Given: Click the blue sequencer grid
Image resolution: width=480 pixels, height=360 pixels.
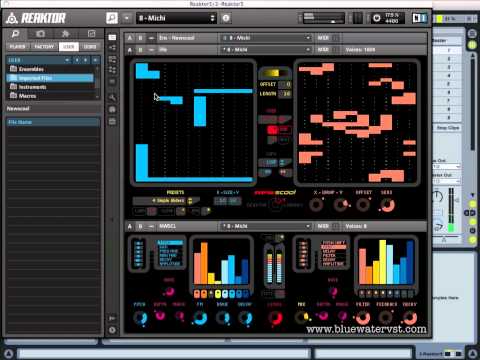Looking at the screenshot, I should (194, 122).
